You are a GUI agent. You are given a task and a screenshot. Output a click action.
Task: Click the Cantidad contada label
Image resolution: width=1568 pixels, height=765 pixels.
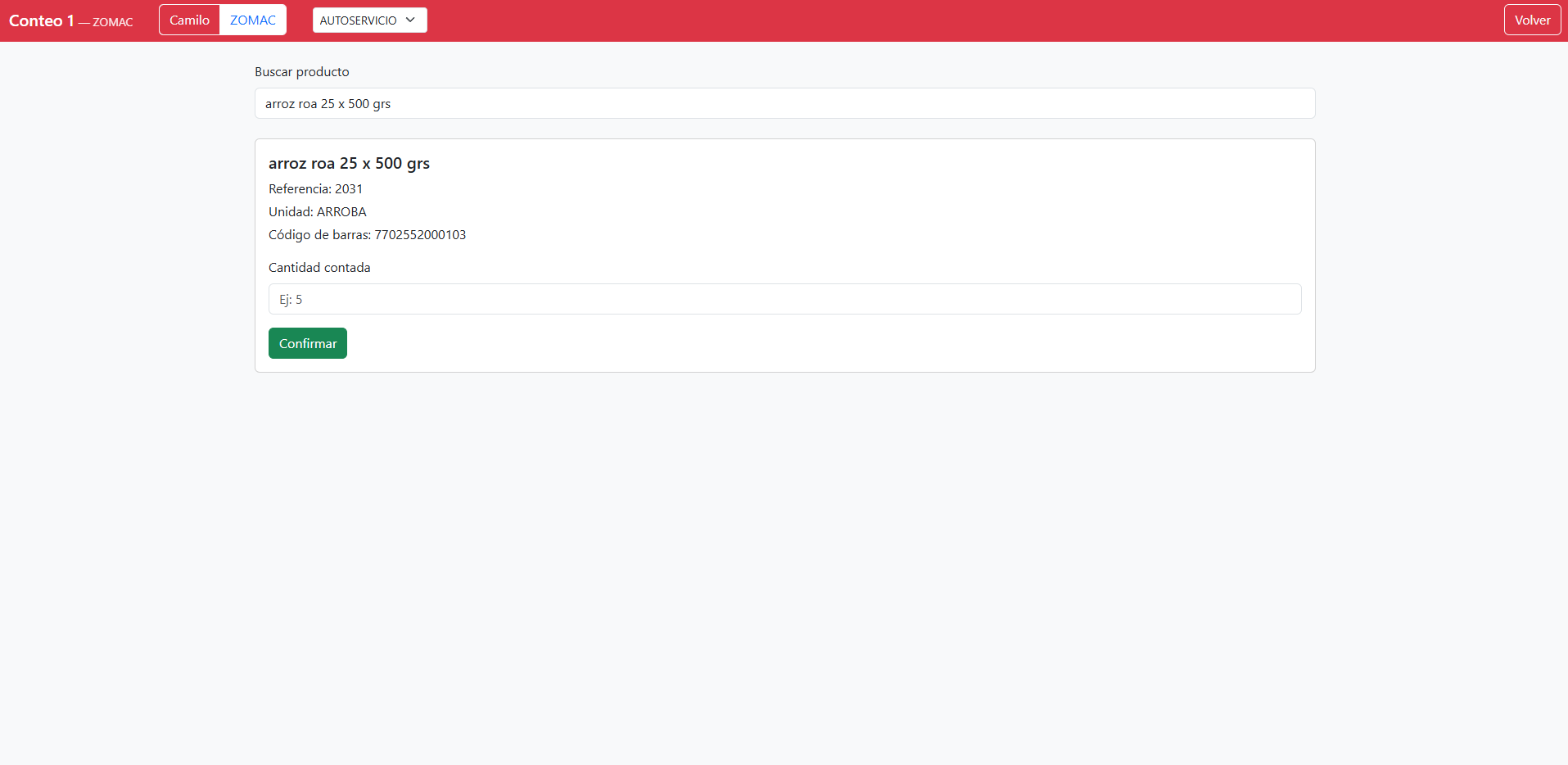click(319, 268)
